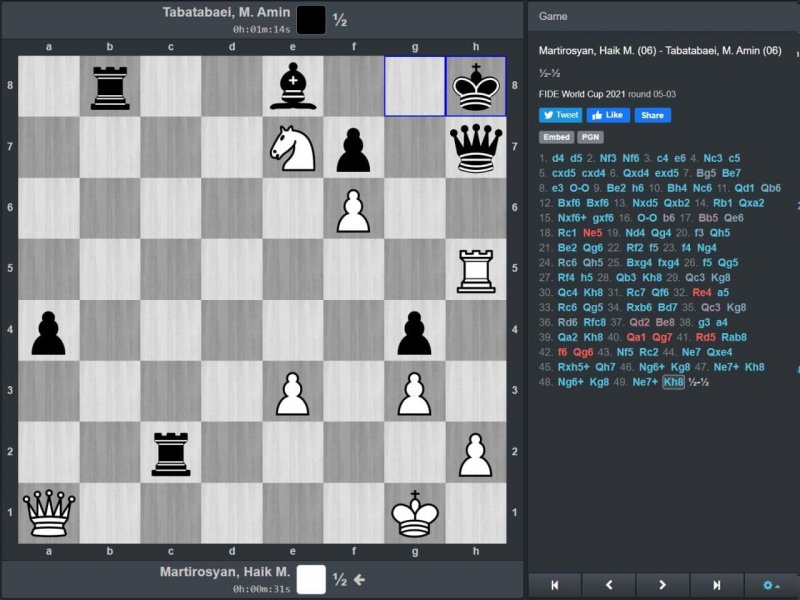Jump to the last move
This screenshot has width=800, height=600.
pos(716,585)
